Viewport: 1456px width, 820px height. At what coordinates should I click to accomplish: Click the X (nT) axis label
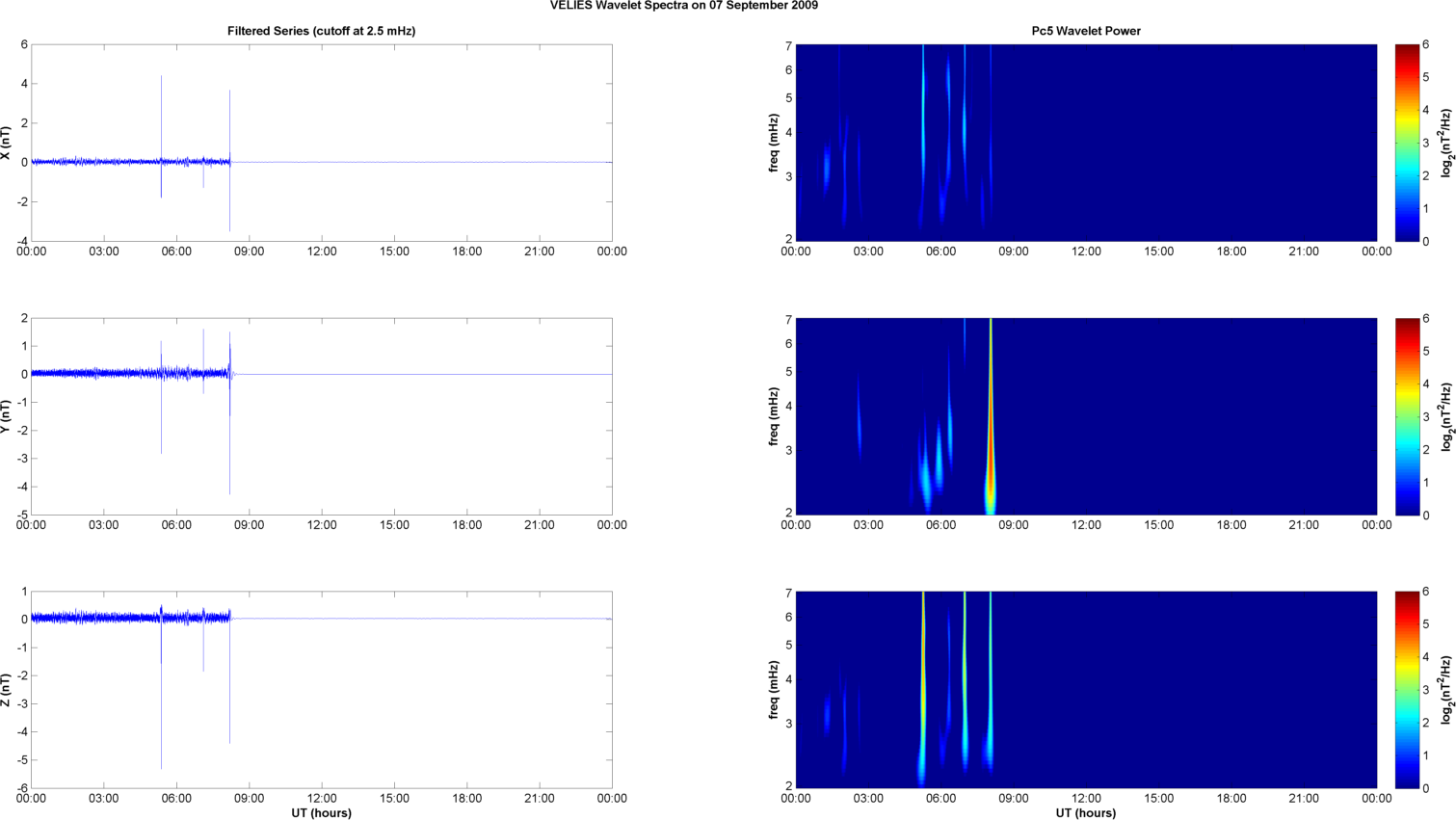click(7, 144)
